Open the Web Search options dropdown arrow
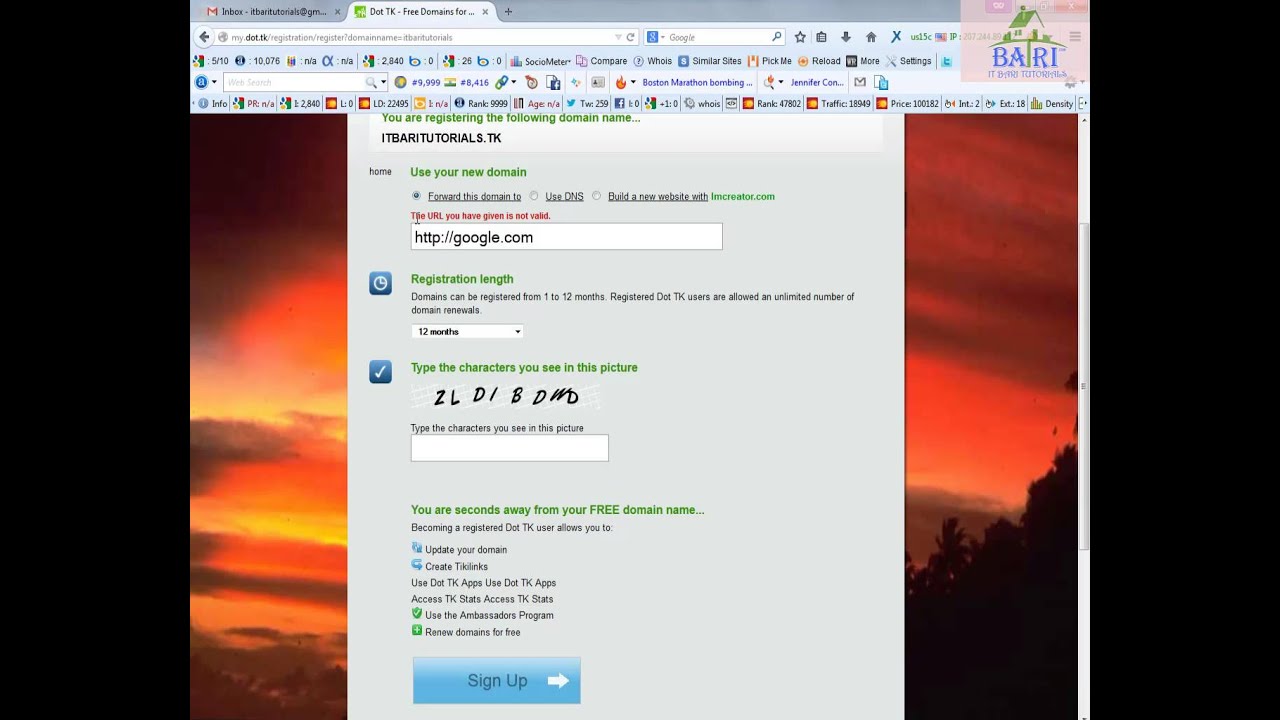This screenshot has width=1280, height=720. [x=383, y=82]
